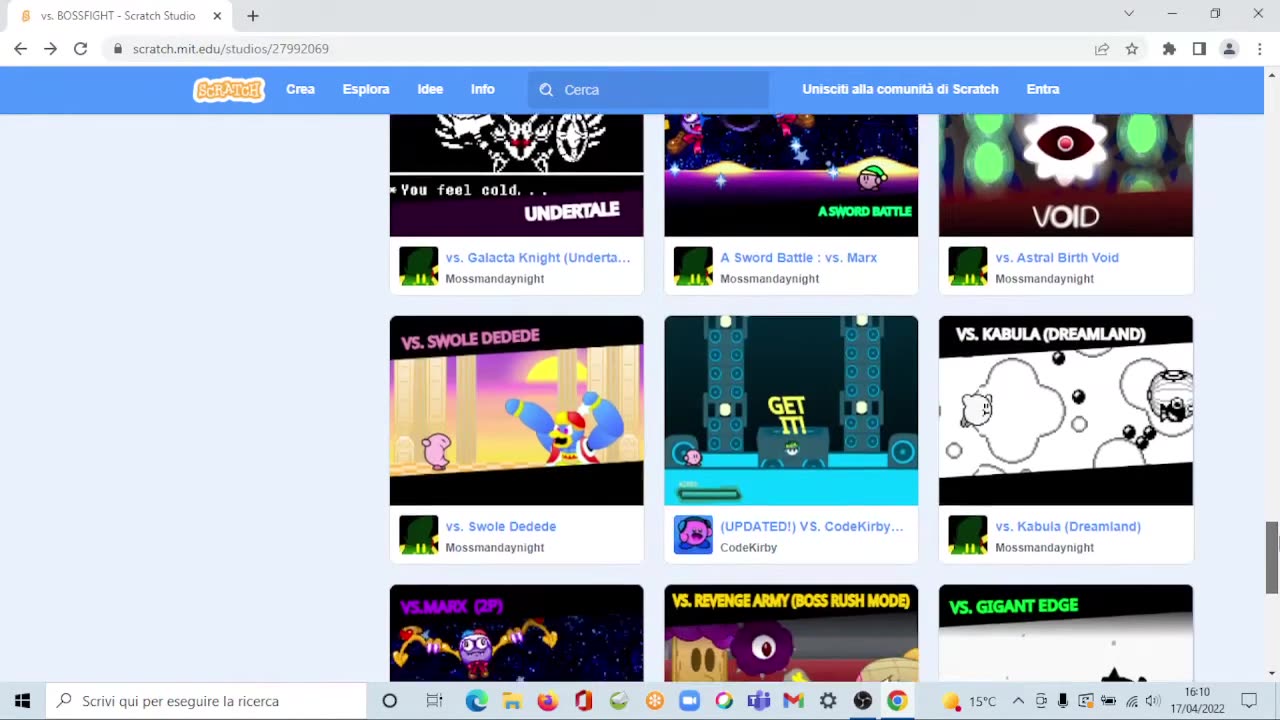Open a new tab with the plus button
The image size is (1280, 720).
[253, 16]
